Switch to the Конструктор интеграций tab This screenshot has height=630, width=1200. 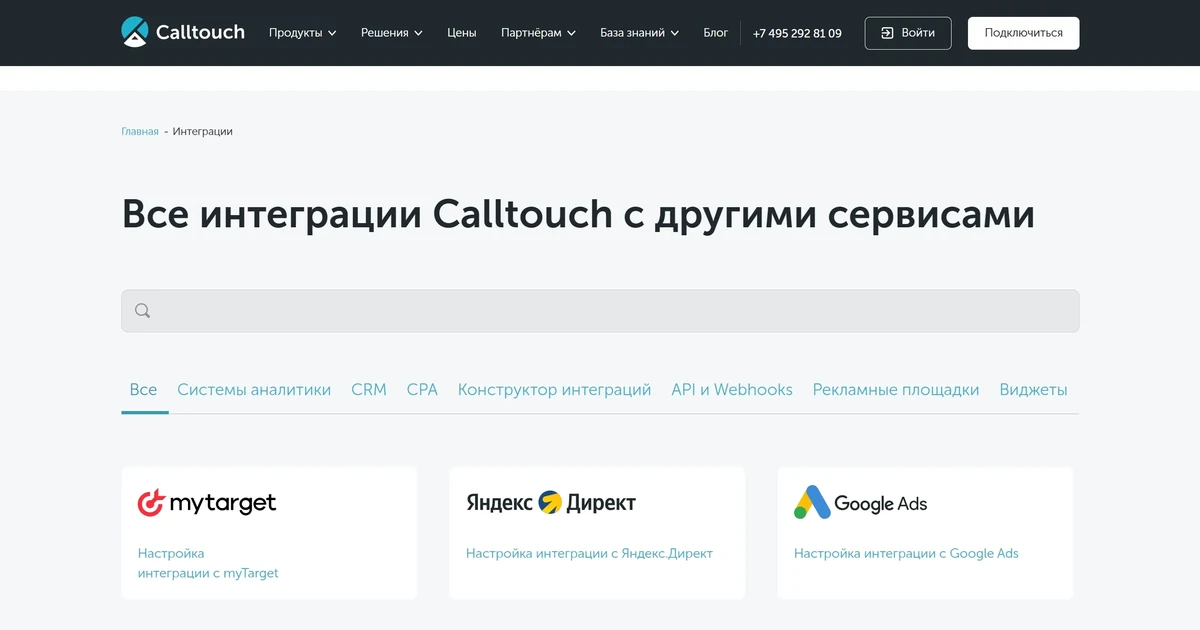pos(554,390)
